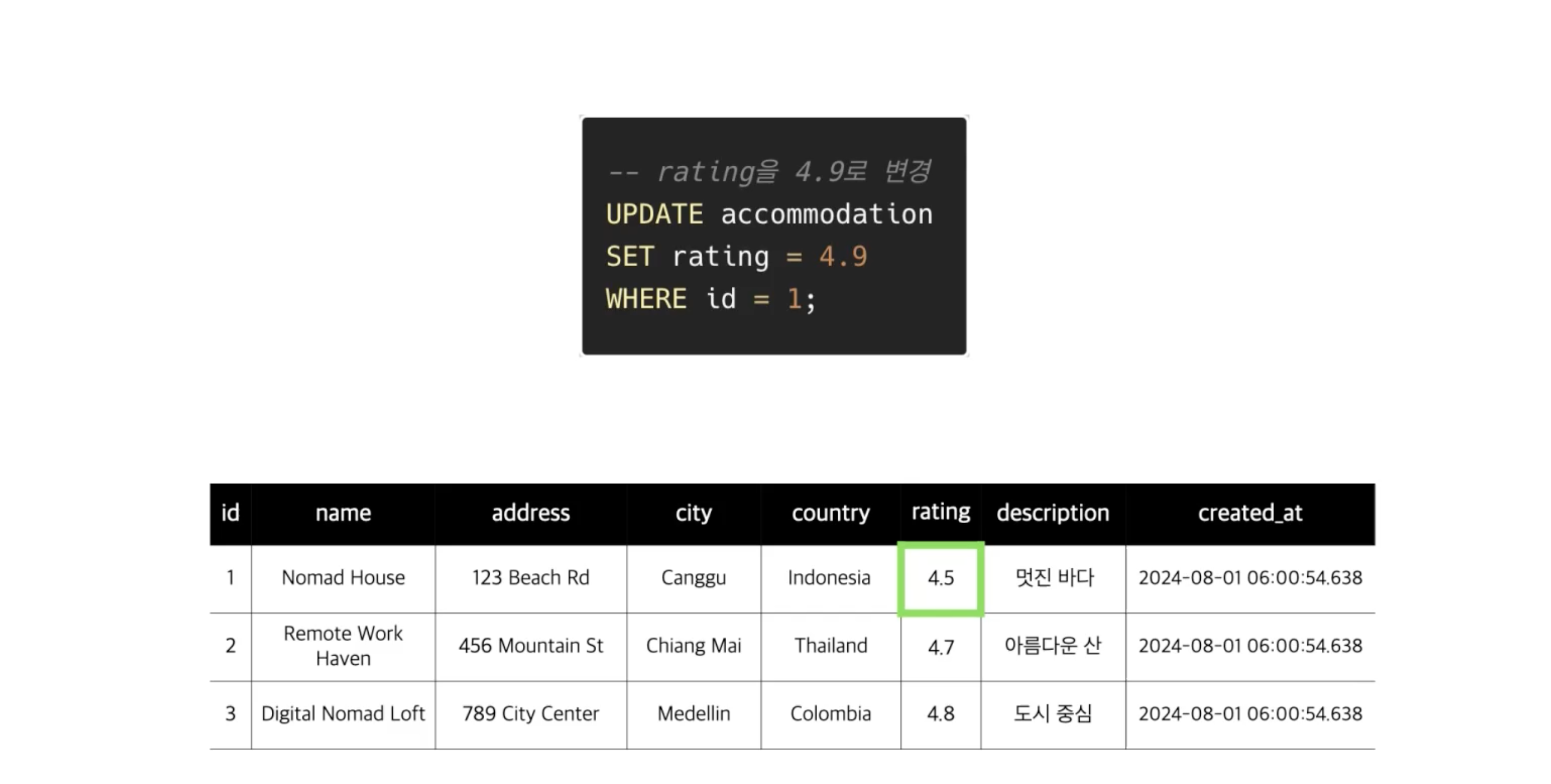Select the 4.9 value in the SET line
Image resolution: width=1551 pixels, height=784 pixels.
tap(843, 257)
